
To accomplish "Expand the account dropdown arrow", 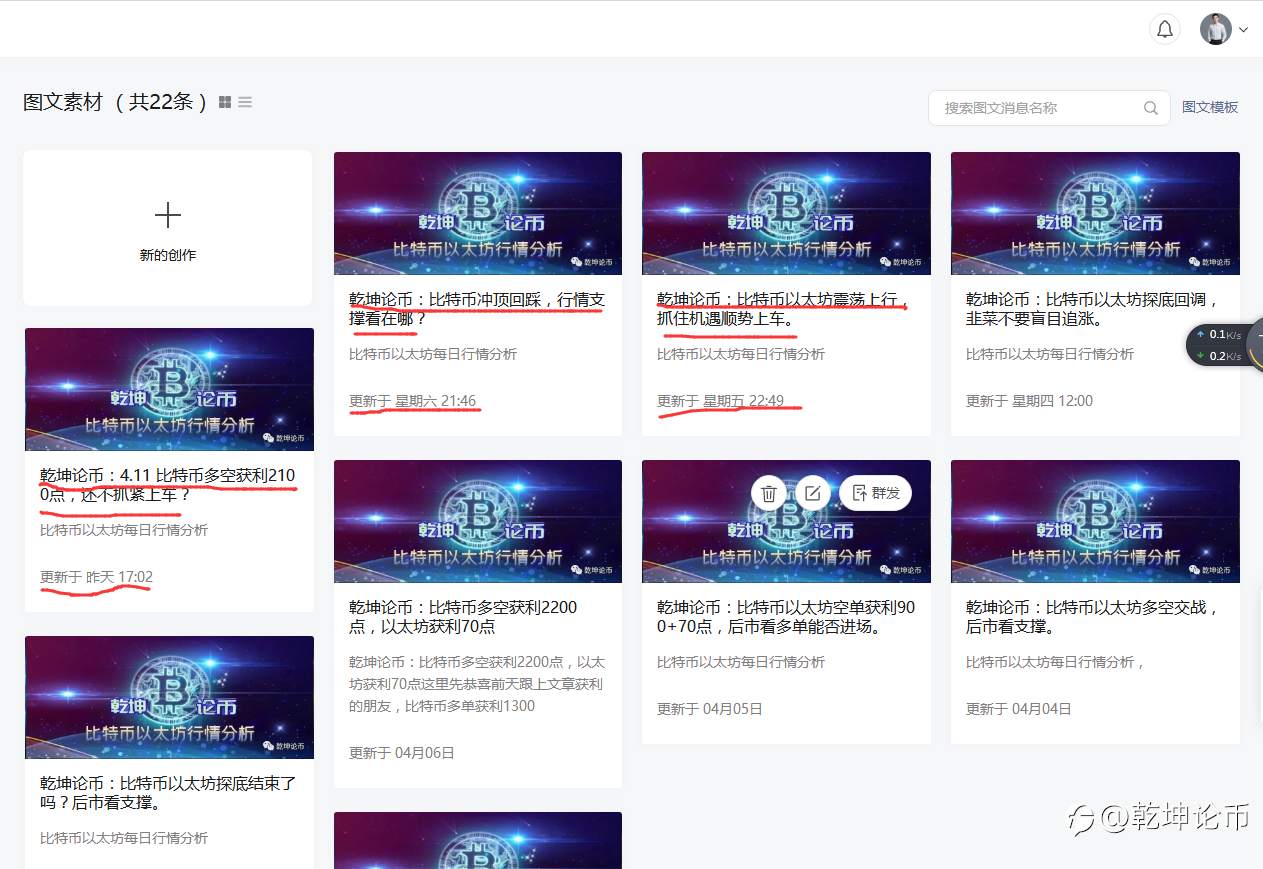I will [x=1243, y=30].
